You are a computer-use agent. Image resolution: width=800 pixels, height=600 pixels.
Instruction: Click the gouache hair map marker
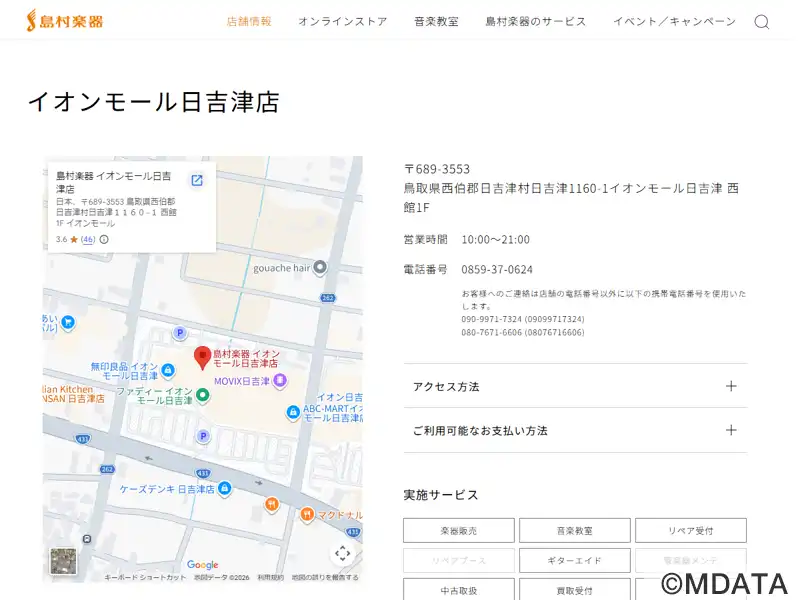320,267
